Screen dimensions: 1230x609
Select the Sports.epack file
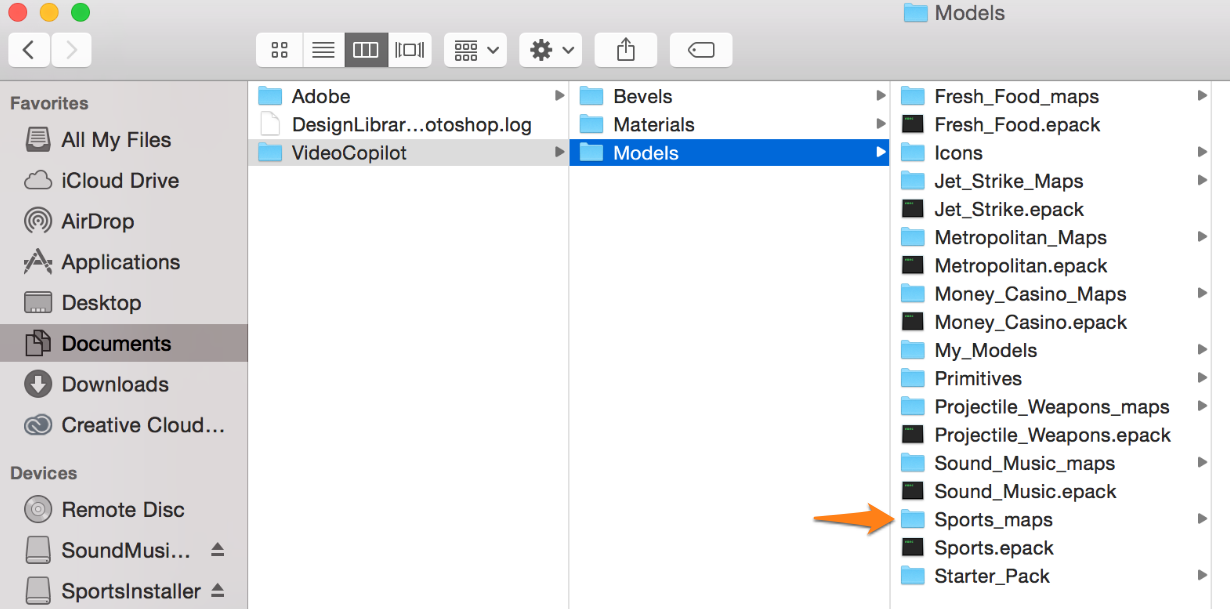tap(993, 548)
